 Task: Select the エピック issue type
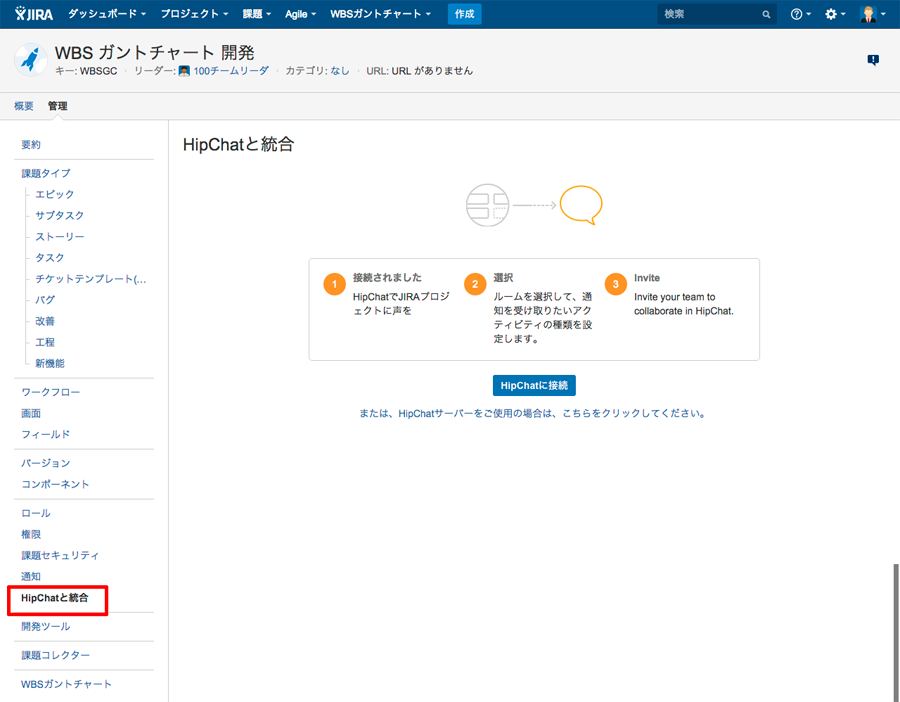[55, 194]
